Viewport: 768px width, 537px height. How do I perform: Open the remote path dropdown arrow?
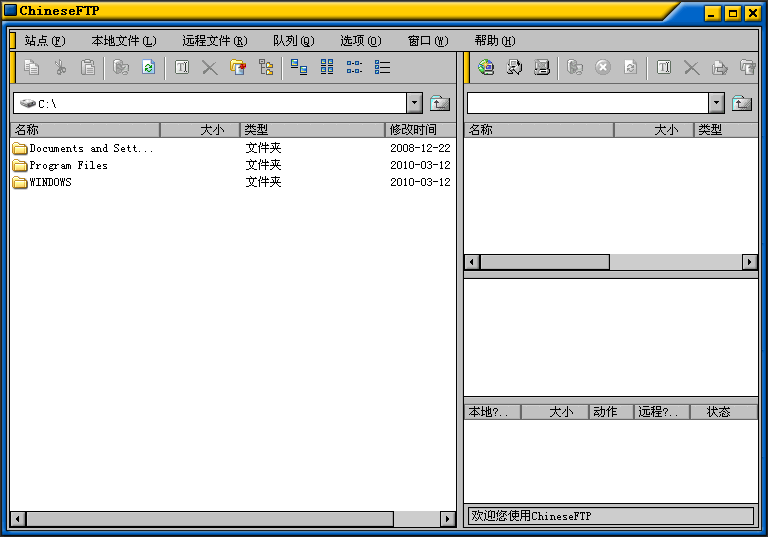[717, 103]
